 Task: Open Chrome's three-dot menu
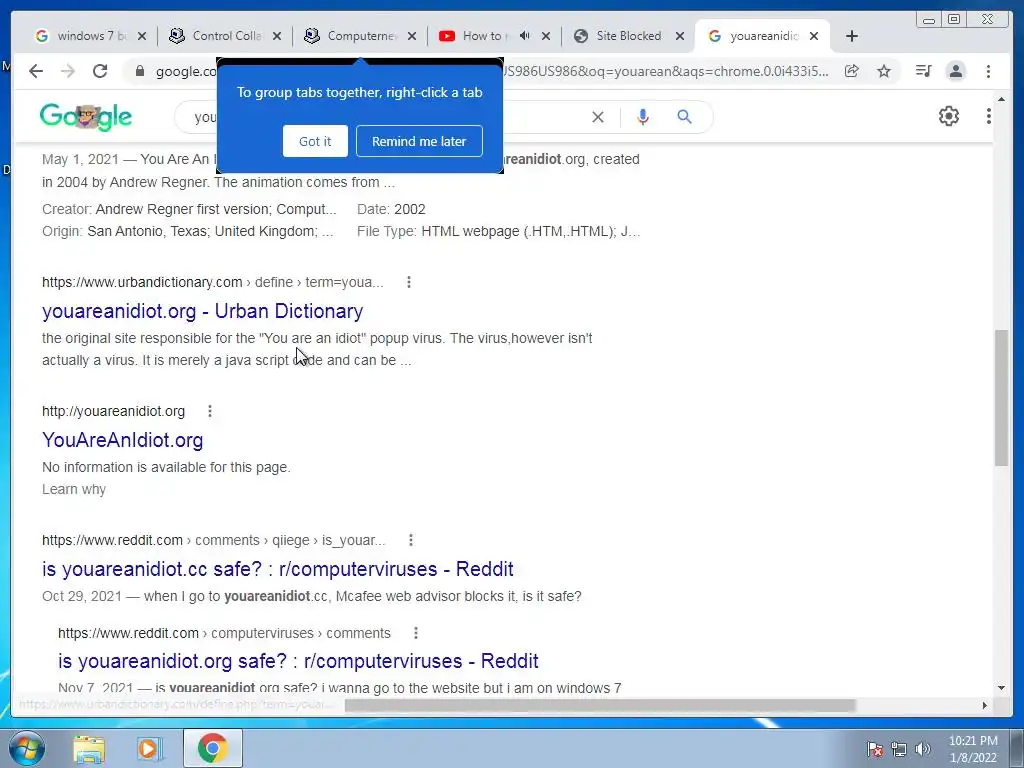click(x=989, y=71)
